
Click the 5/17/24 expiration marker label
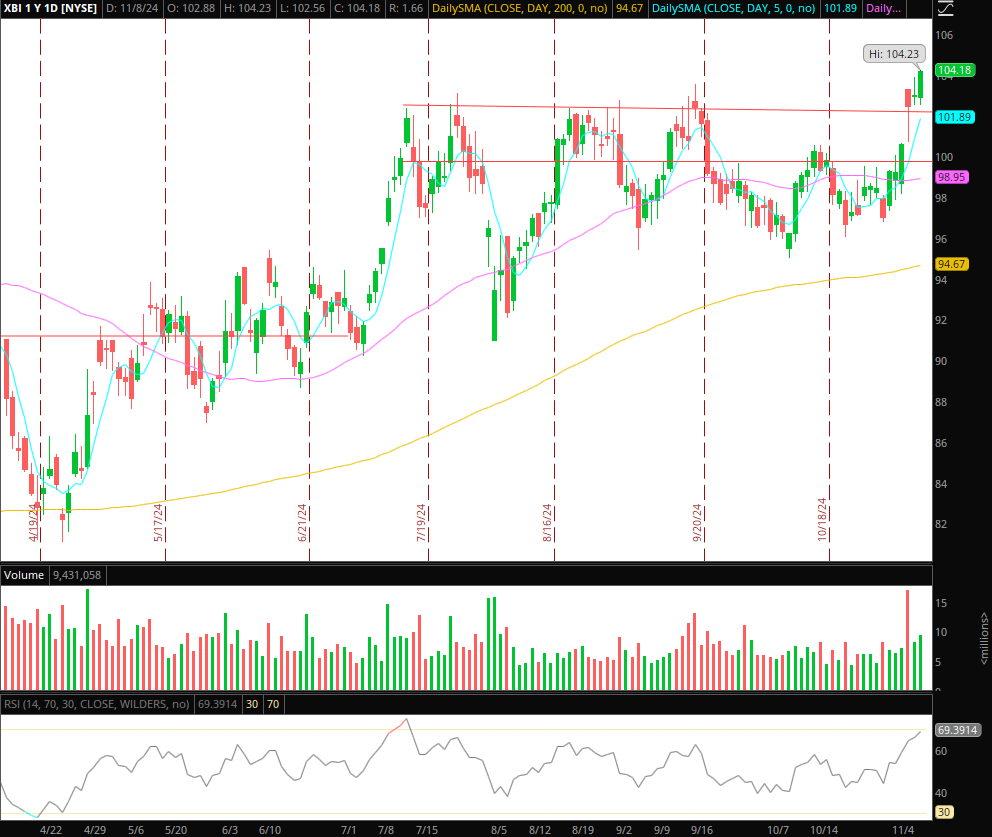(158, 523)
